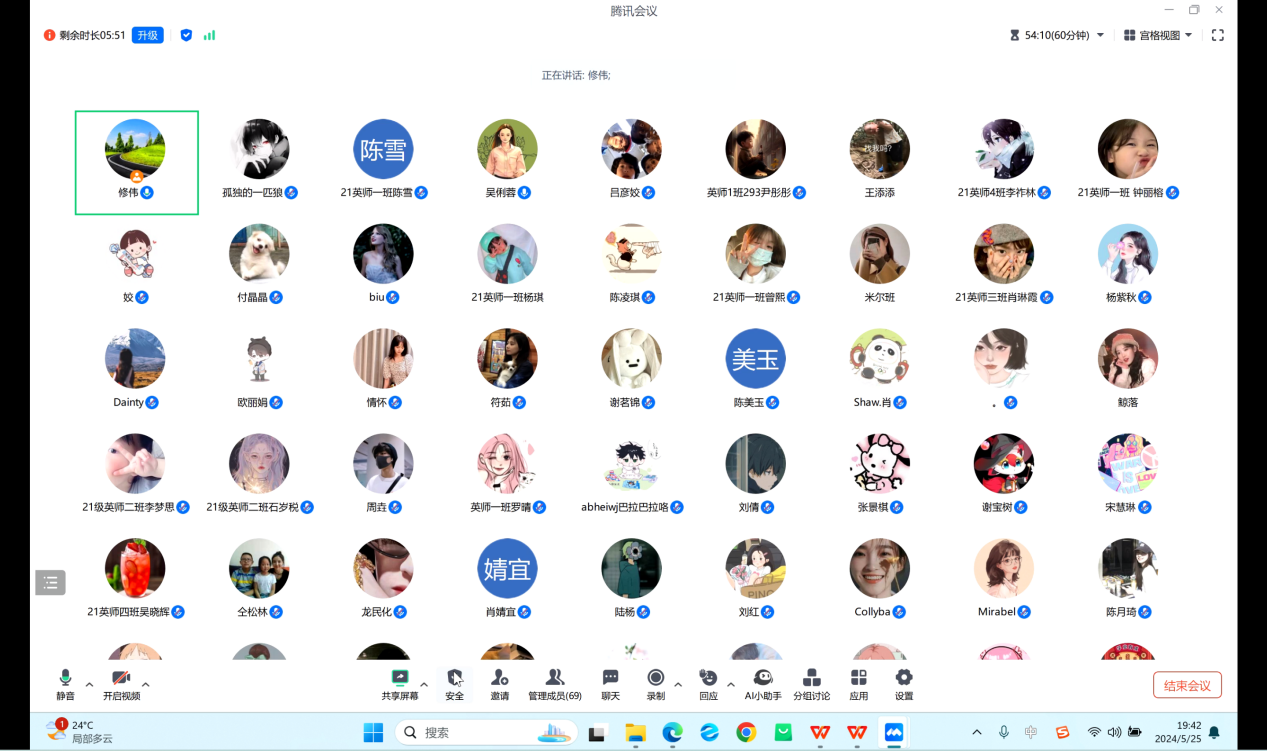1267x751 pixels.
Task: Select the 陈雪 participant avatar tile
Action: [x=383, y=150]
